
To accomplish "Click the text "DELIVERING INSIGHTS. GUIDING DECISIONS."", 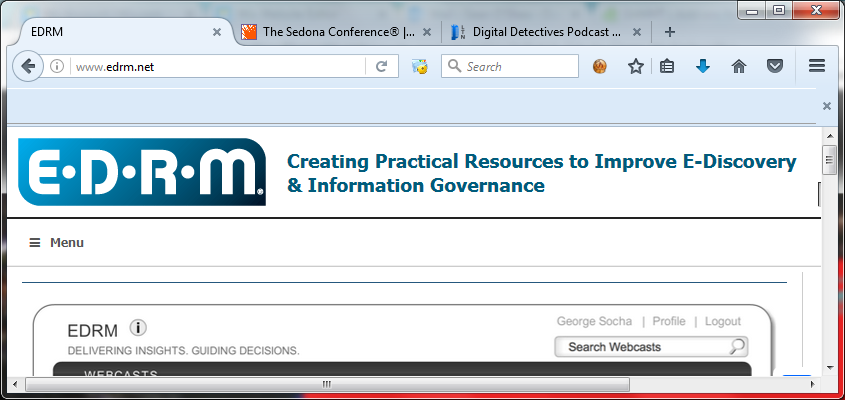I will [183, 351].
